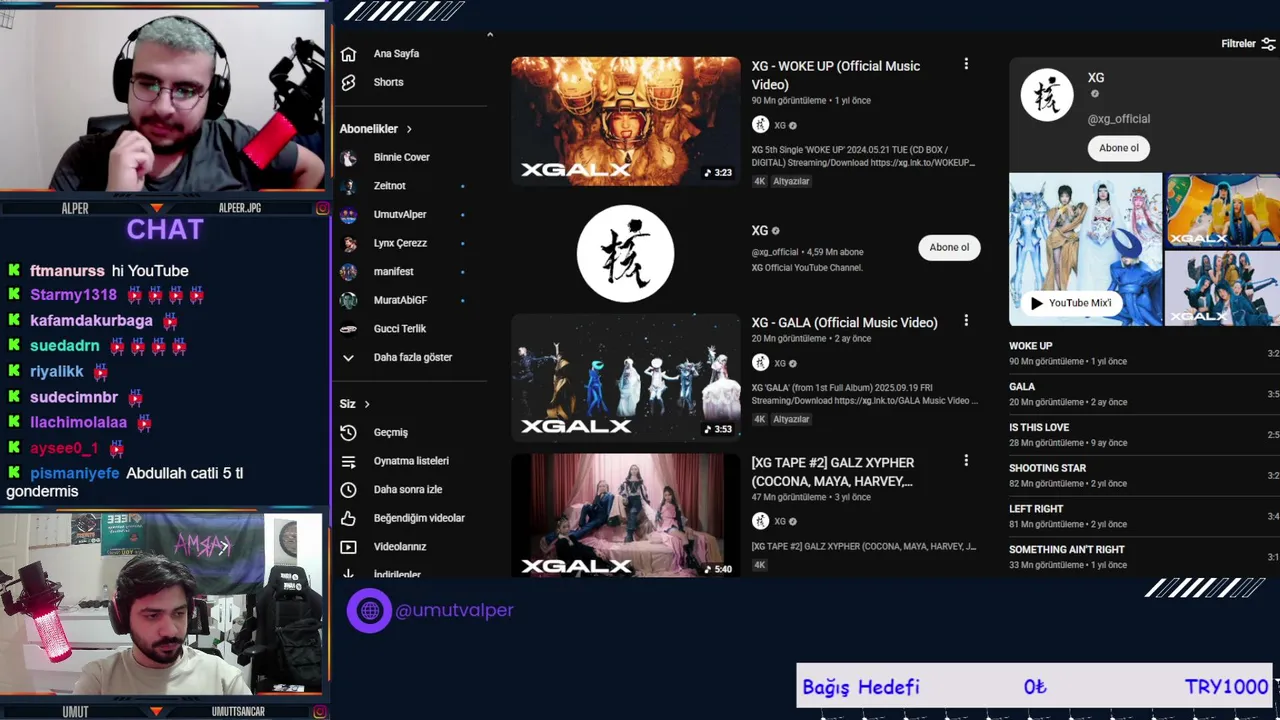Open the GALA video thumbnail
Screen dimensions: 1280x720
point(626,378)
